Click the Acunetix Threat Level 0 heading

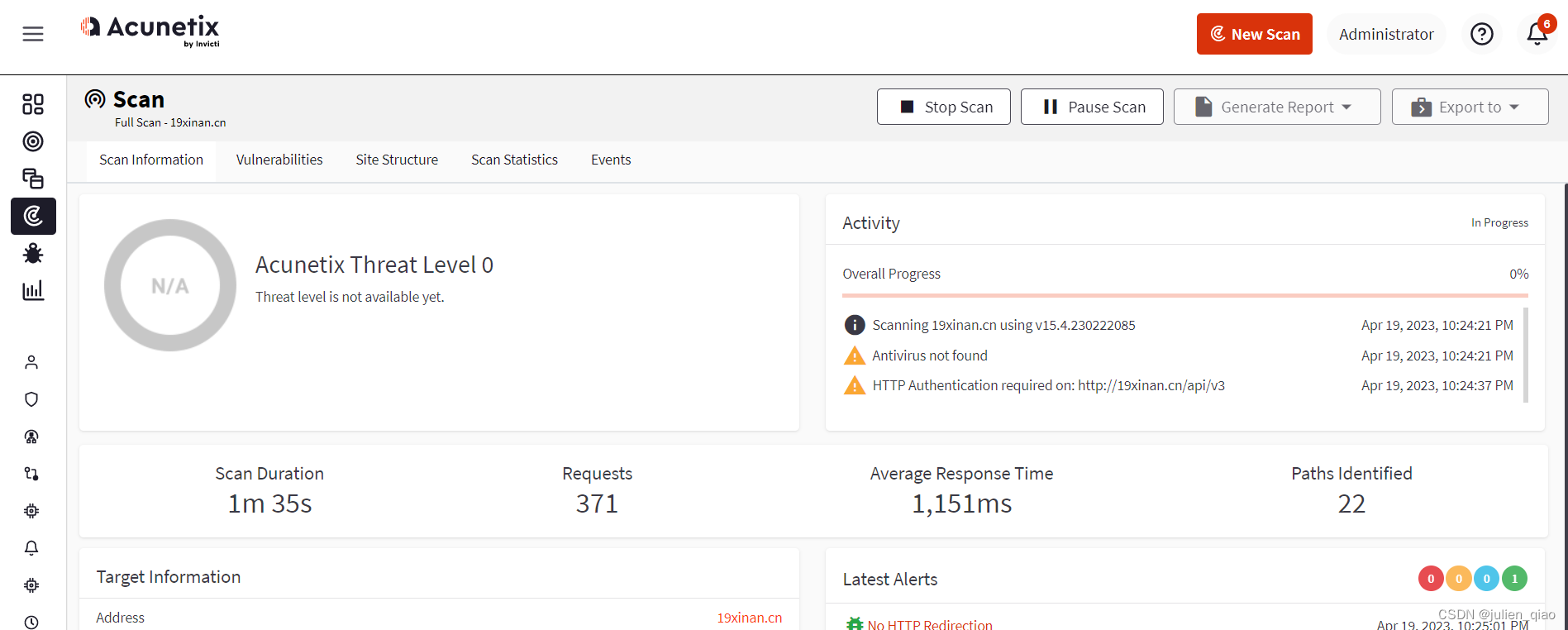pos(374,265)
